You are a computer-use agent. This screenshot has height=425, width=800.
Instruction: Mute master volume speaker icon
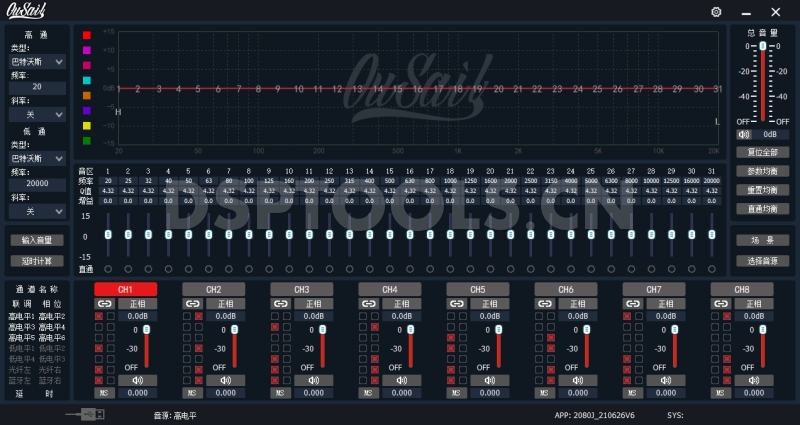pyautogui.click(x=743, y=133)
